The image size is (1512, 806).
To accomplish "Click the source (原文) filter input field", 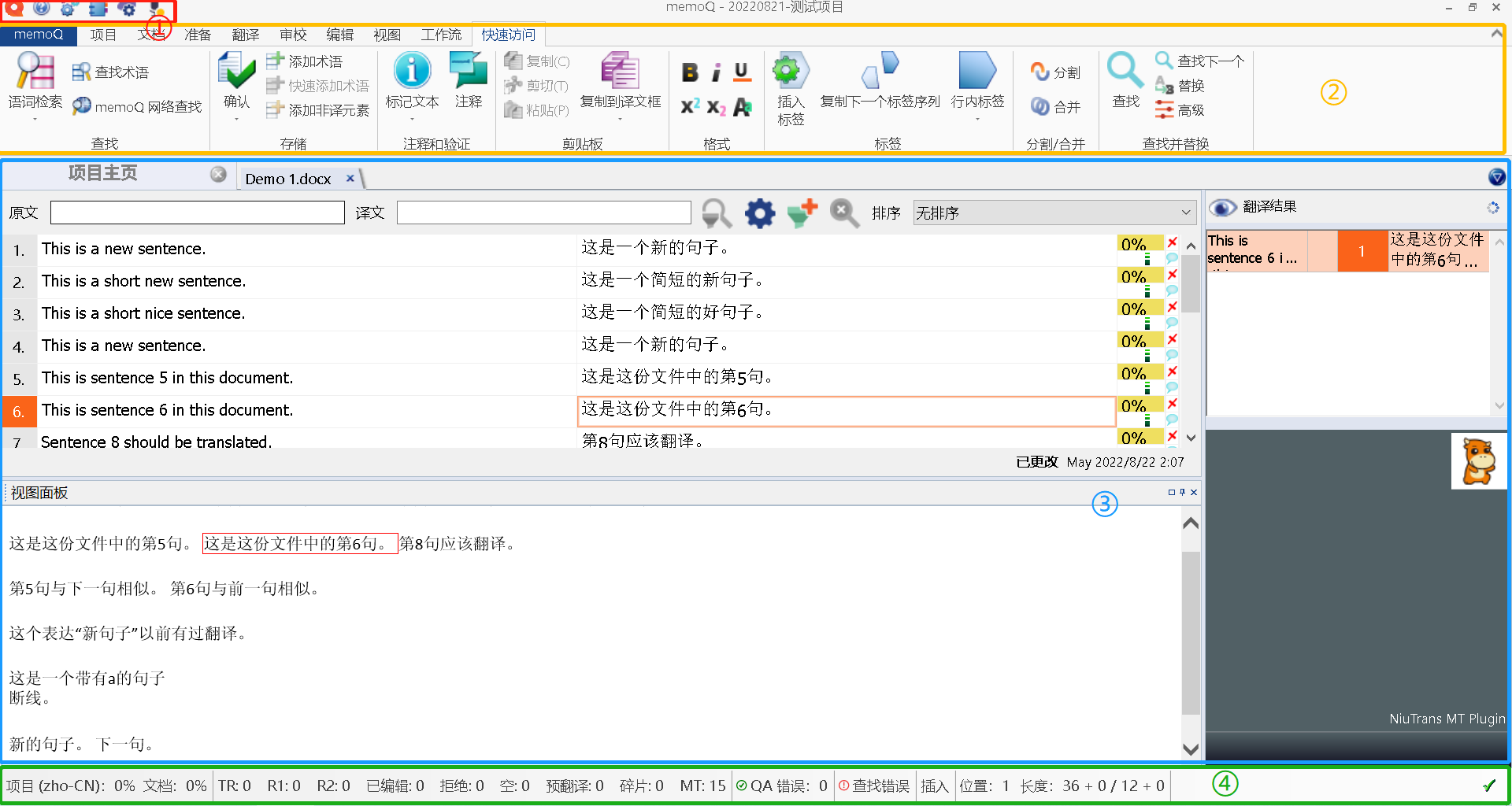I will point(198,213).
